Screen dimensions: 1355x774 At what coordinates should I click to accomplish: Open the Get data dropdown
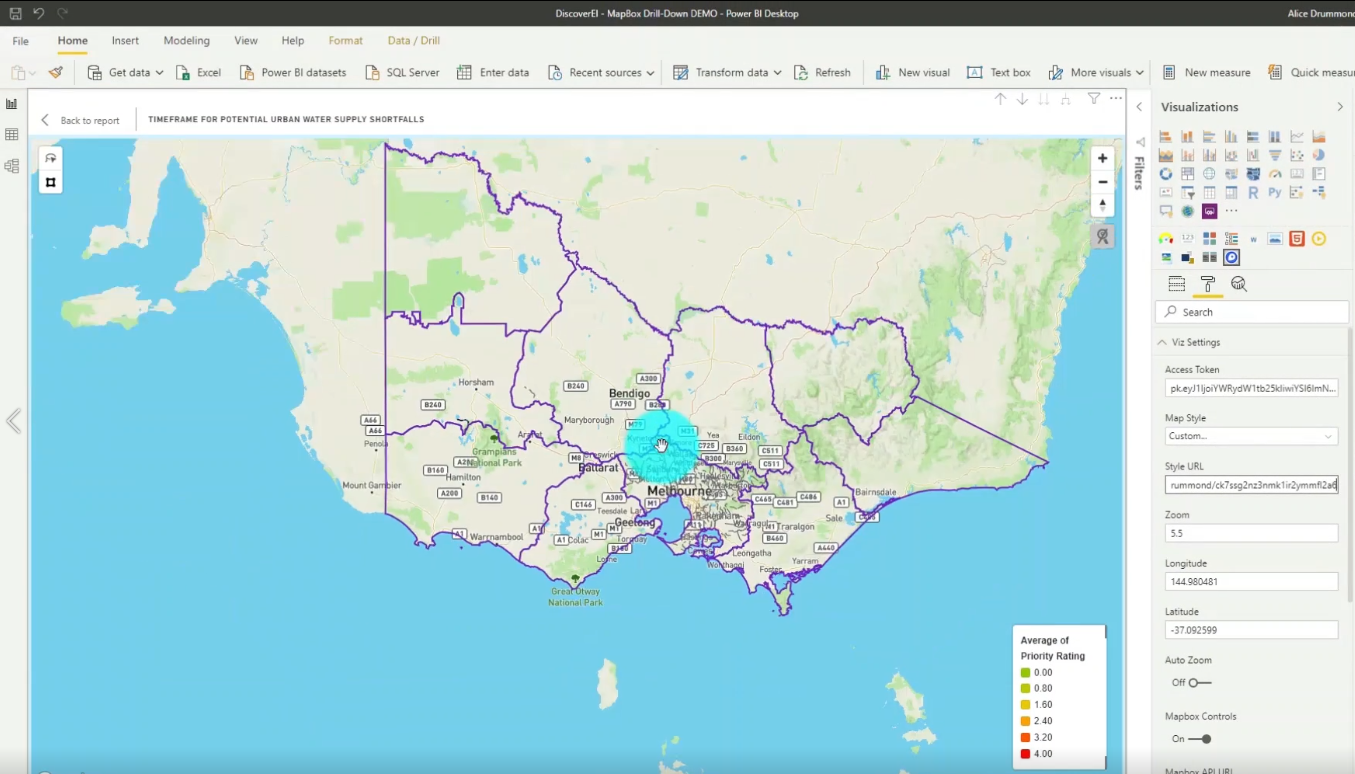[157, 72]
